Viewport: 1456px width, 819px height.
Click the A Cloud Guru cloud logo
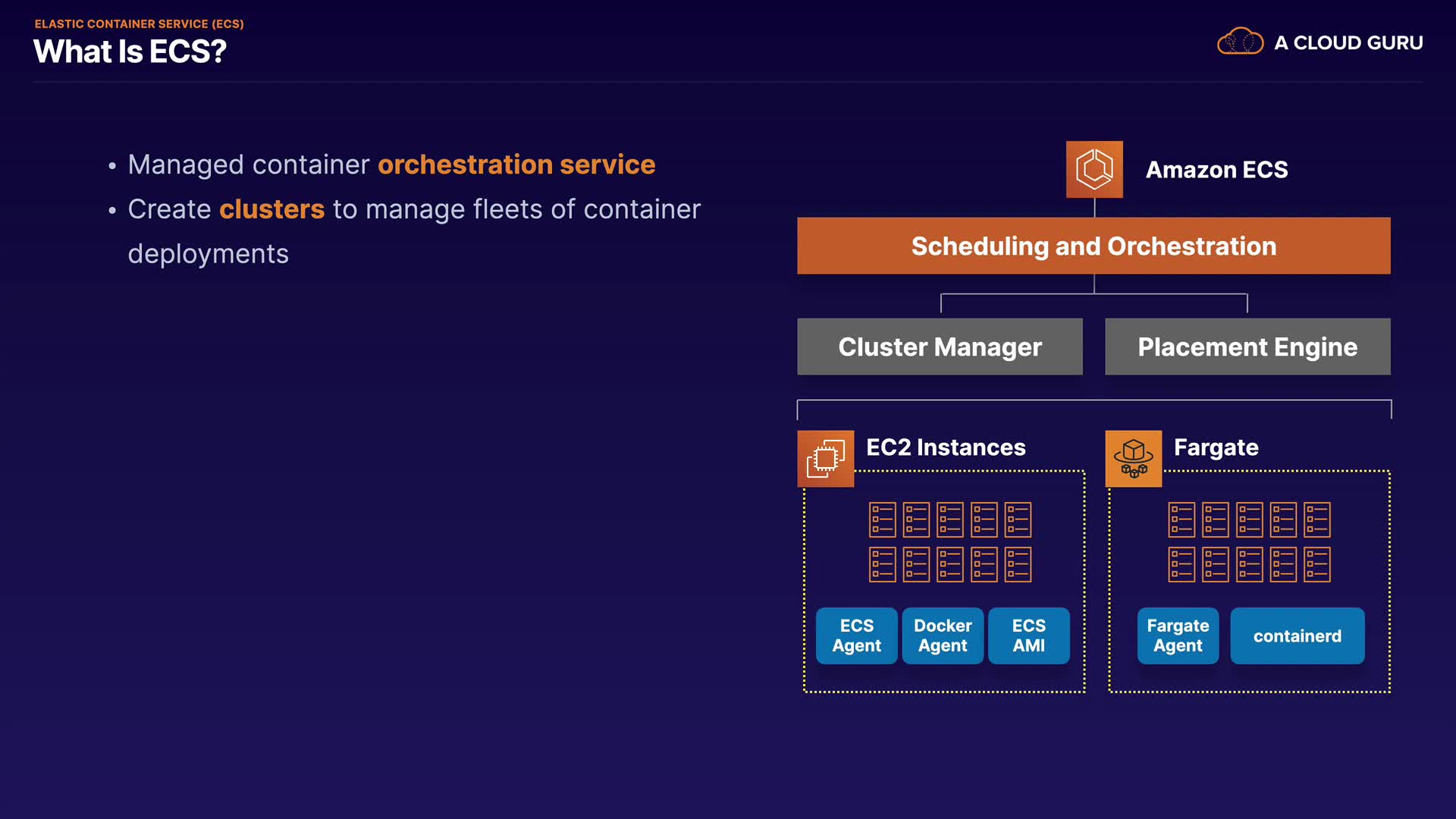[x=1240, y=42]
